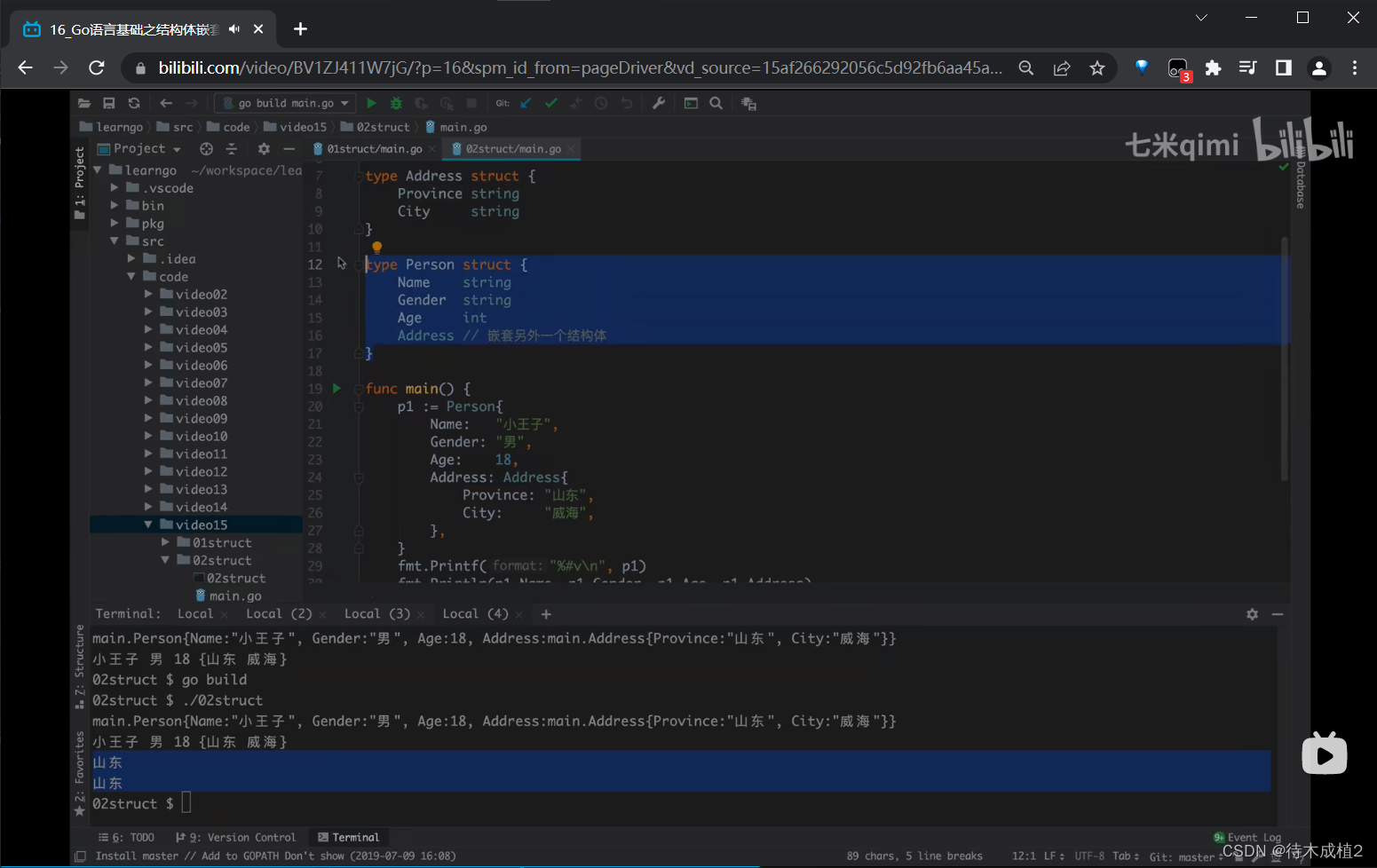Open Git history clock icon
1377x868 pixels.
601,104
